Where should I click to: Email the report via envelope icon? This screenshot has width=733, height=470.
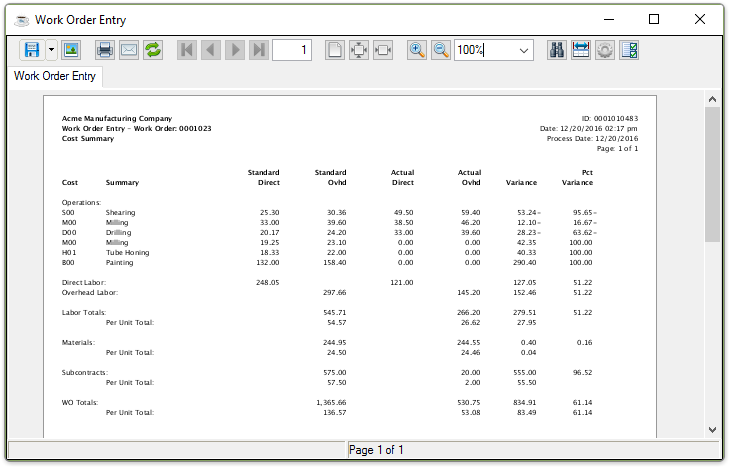128,50
